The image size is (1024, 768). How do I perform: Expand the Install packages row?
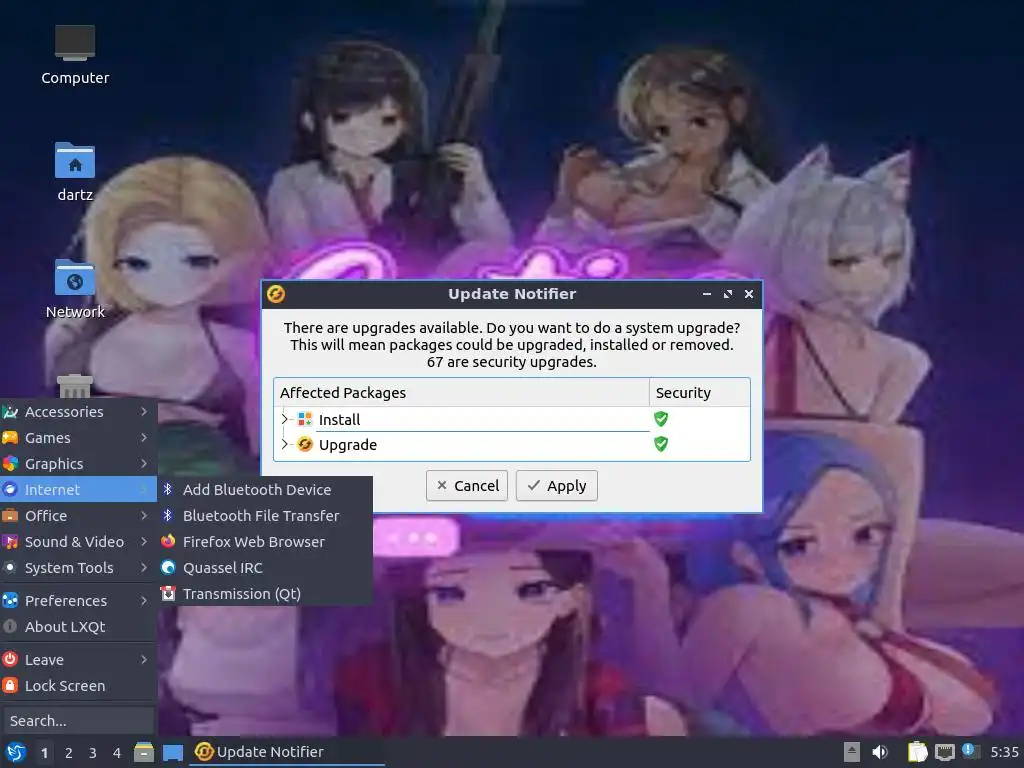285,419
